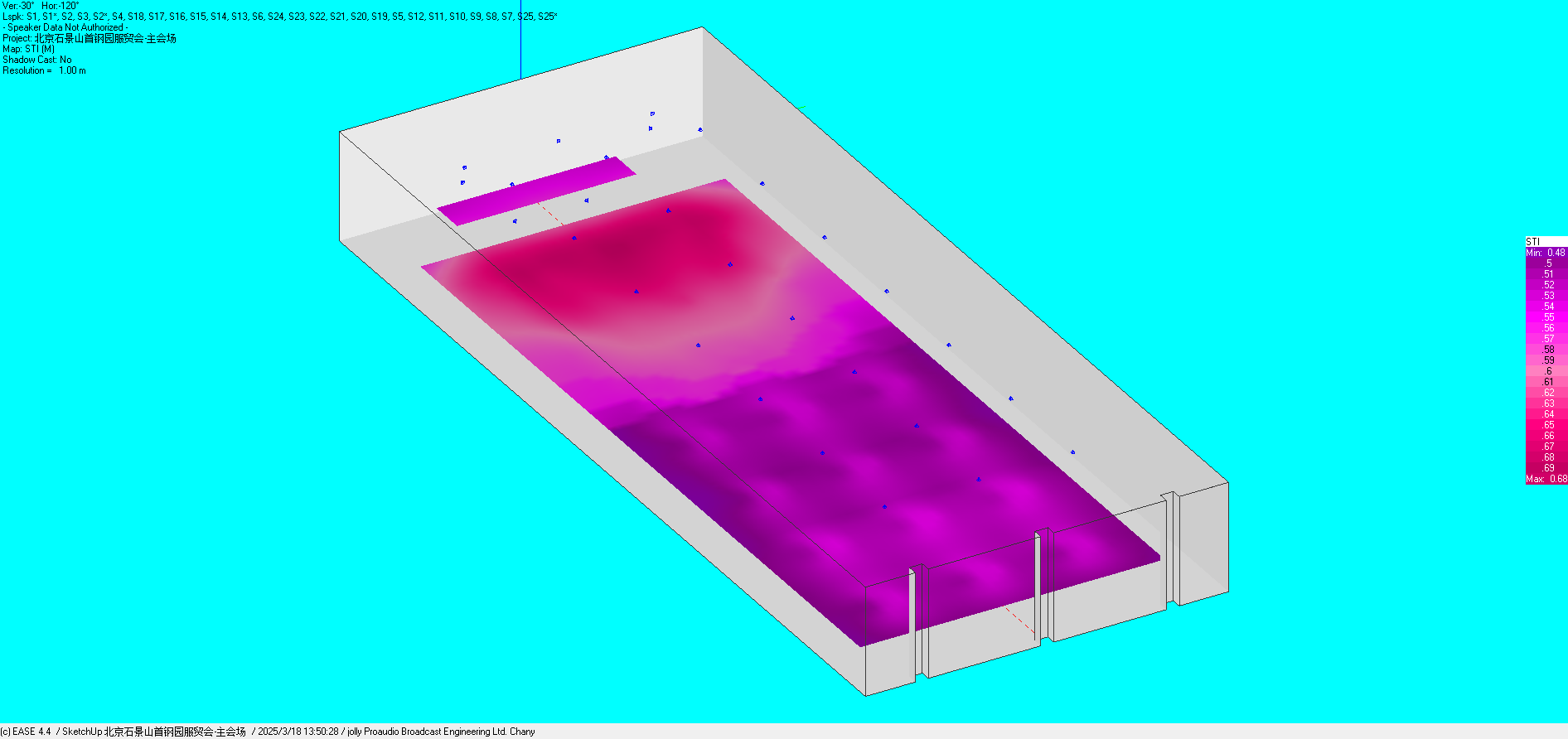Click "- Speaker Data Not Authorized -" notice
The width and height of the screenshot is (1568, 739).
click(x=65, y=27)
